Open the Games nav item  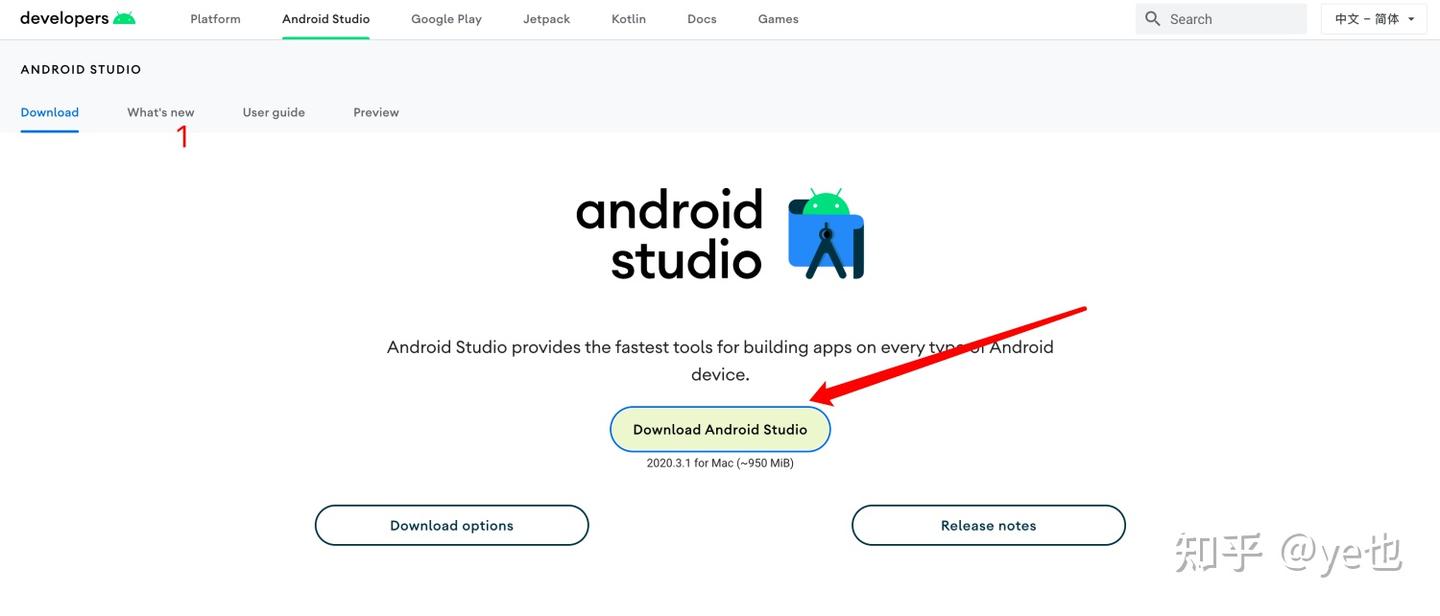(x=778, y=19)
